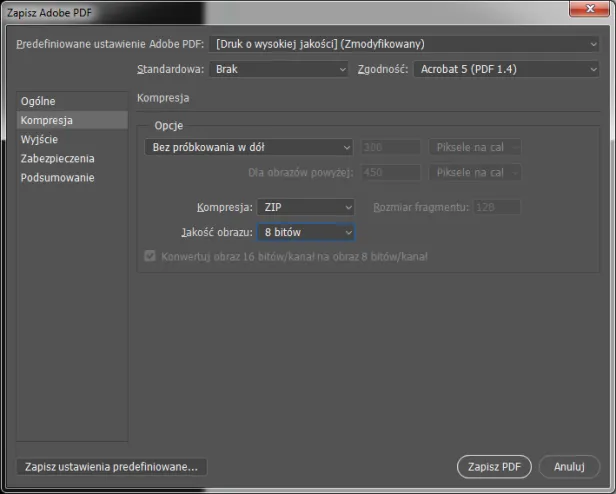Open the Piksele na cal dropdown beside 450
616x494 pixels.
[475, 173]
